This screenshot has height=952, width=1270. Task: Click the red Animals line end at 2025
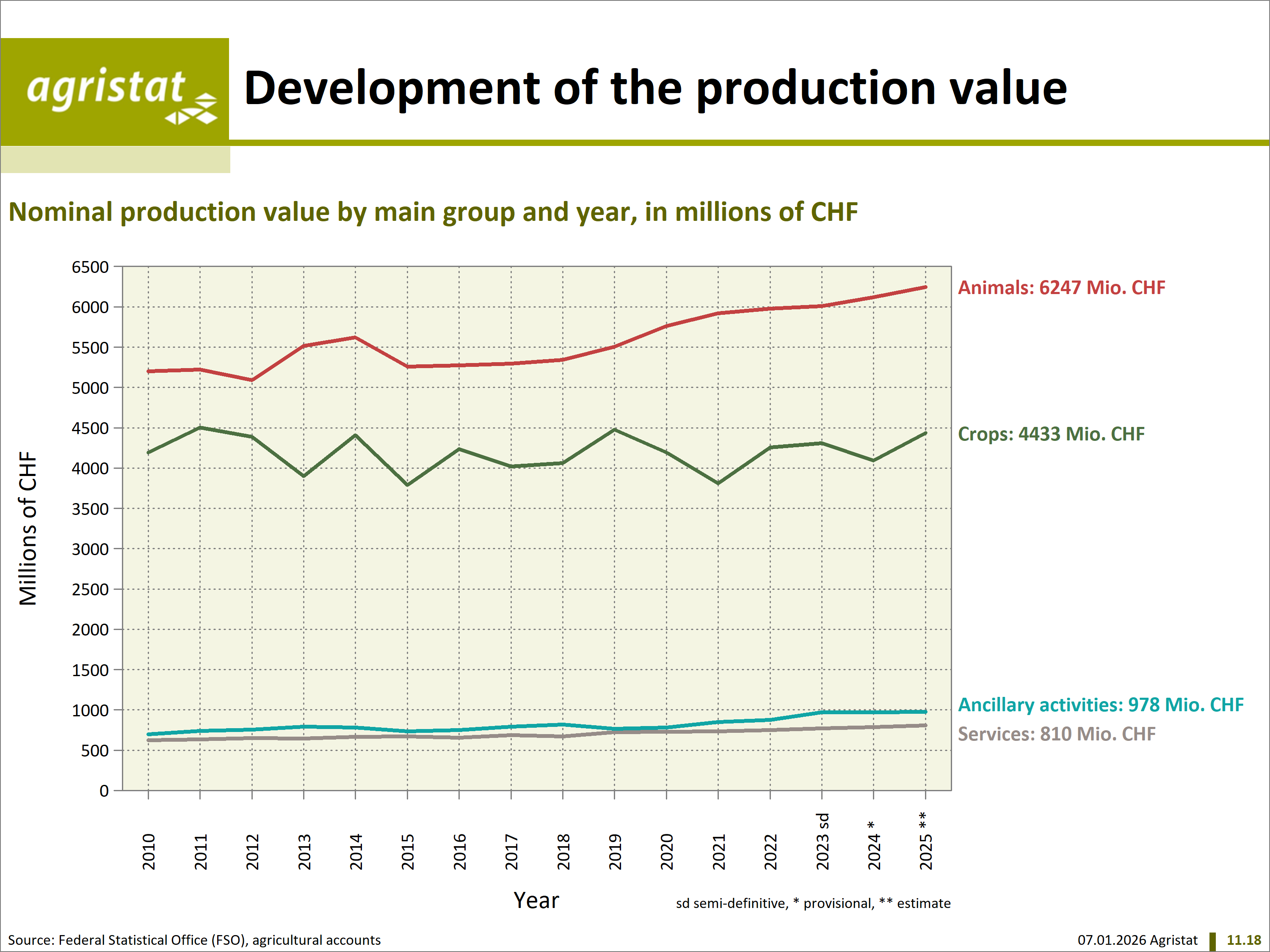(x=925, y=287)
